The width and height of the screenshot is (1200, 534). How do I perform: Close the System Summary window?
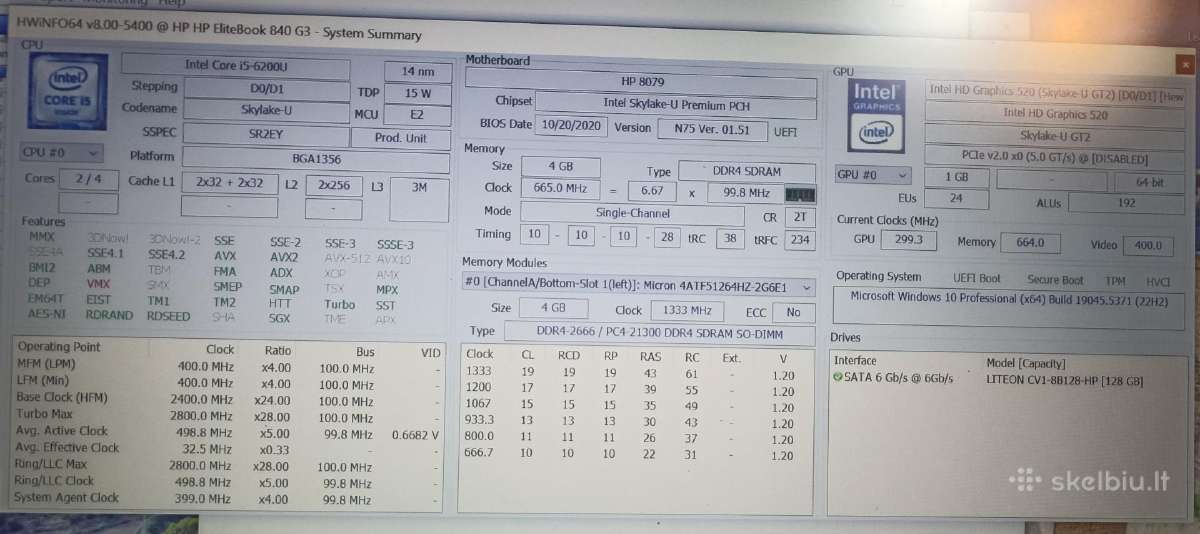click(1186, 63)
